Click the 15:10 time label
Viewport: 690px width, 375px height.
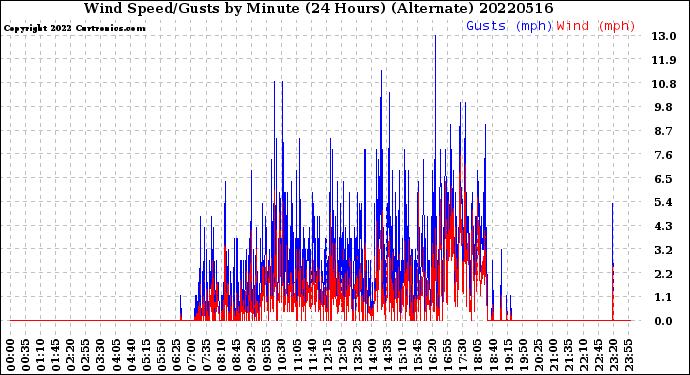click(x=402, y=355)
